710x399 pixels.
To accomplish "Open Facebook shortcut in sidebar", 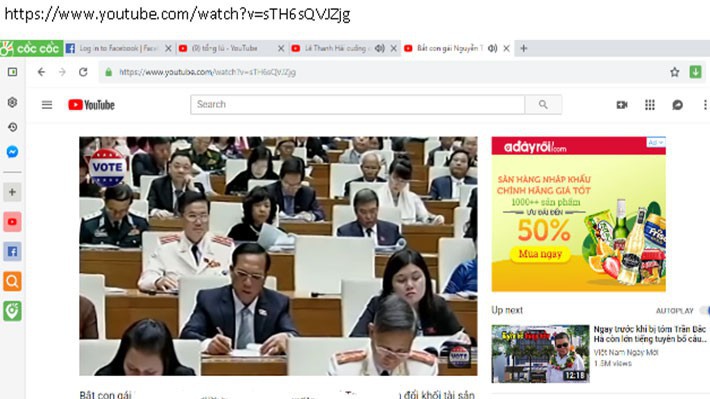I will pyautogui.click(x=12, y=251).
